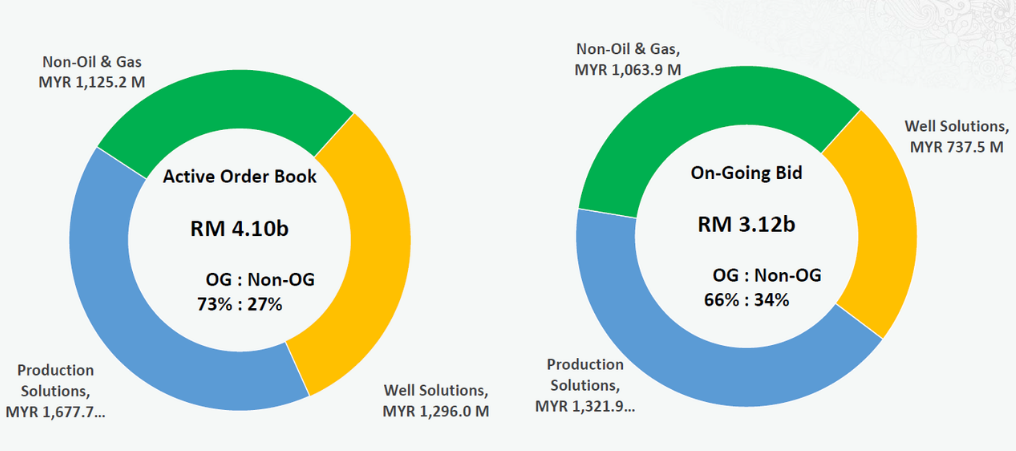Click the Well Solutions MYR 737.5 M label
The image size is (1016, 451).
click(x=957, y=135)
